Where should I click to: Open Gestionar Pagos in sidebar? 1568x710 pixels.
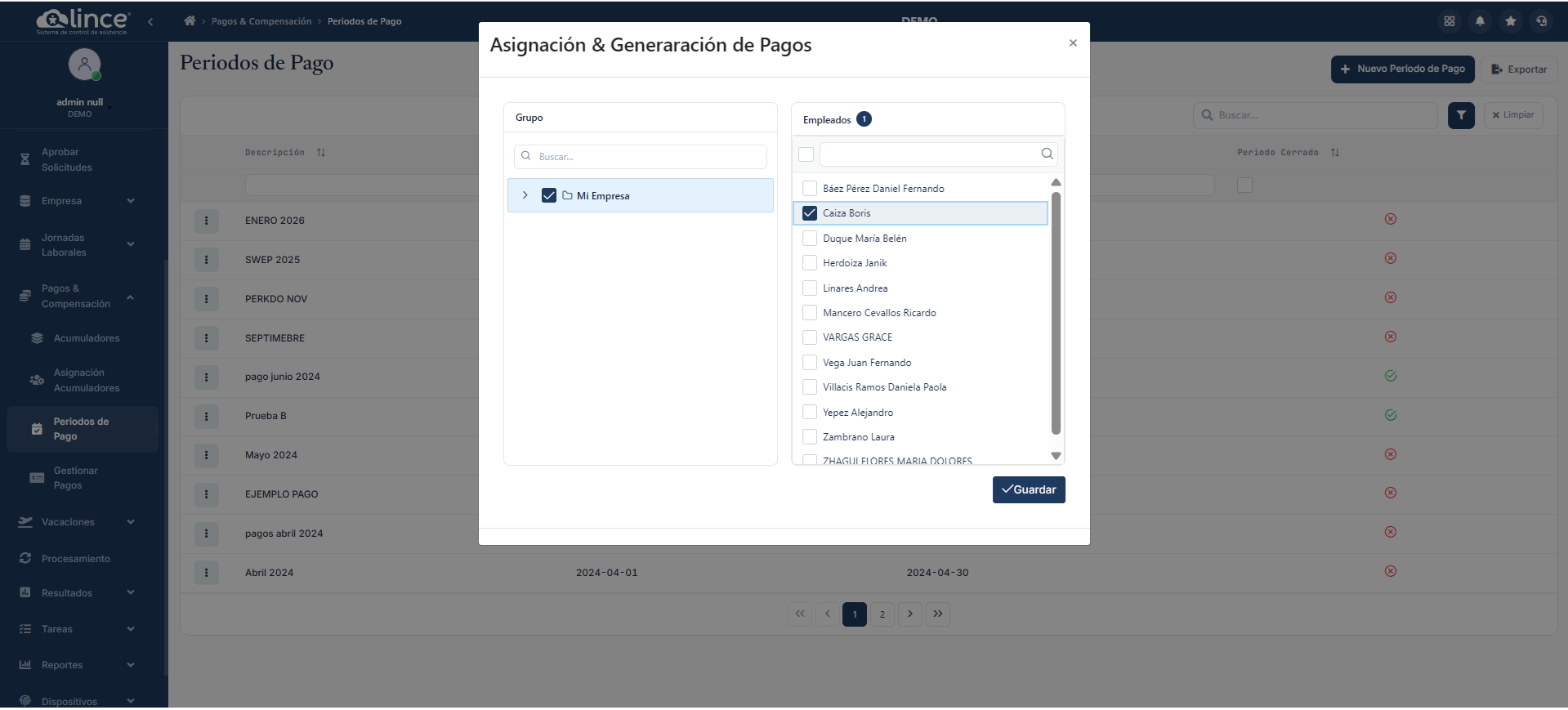75,478
